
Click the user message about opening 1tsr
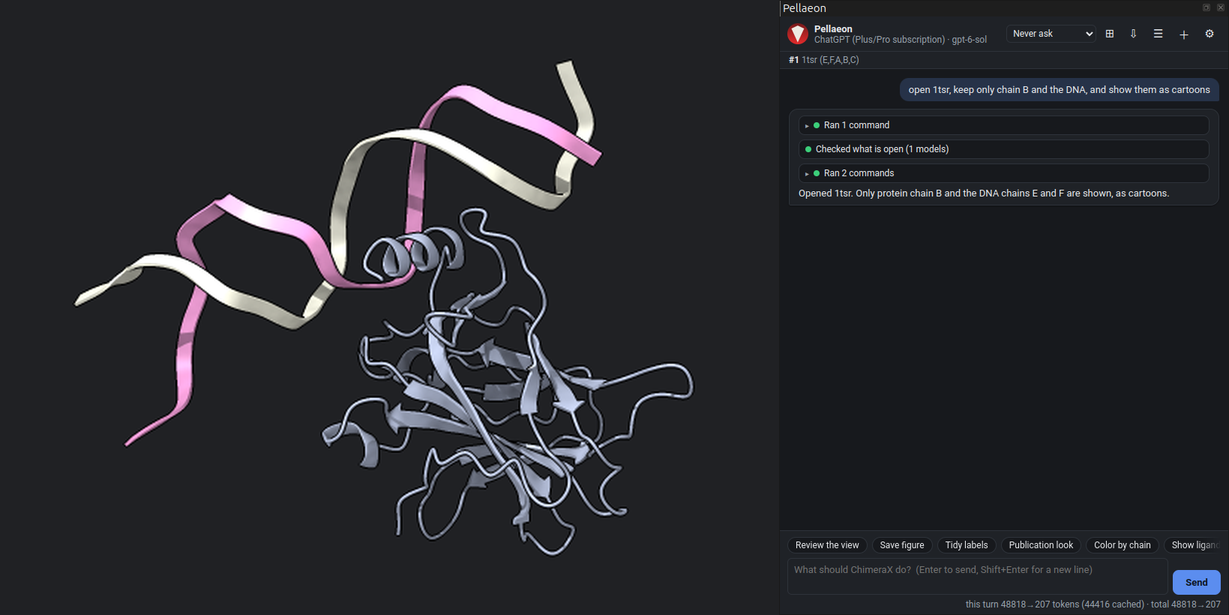tap(1059, 90)
